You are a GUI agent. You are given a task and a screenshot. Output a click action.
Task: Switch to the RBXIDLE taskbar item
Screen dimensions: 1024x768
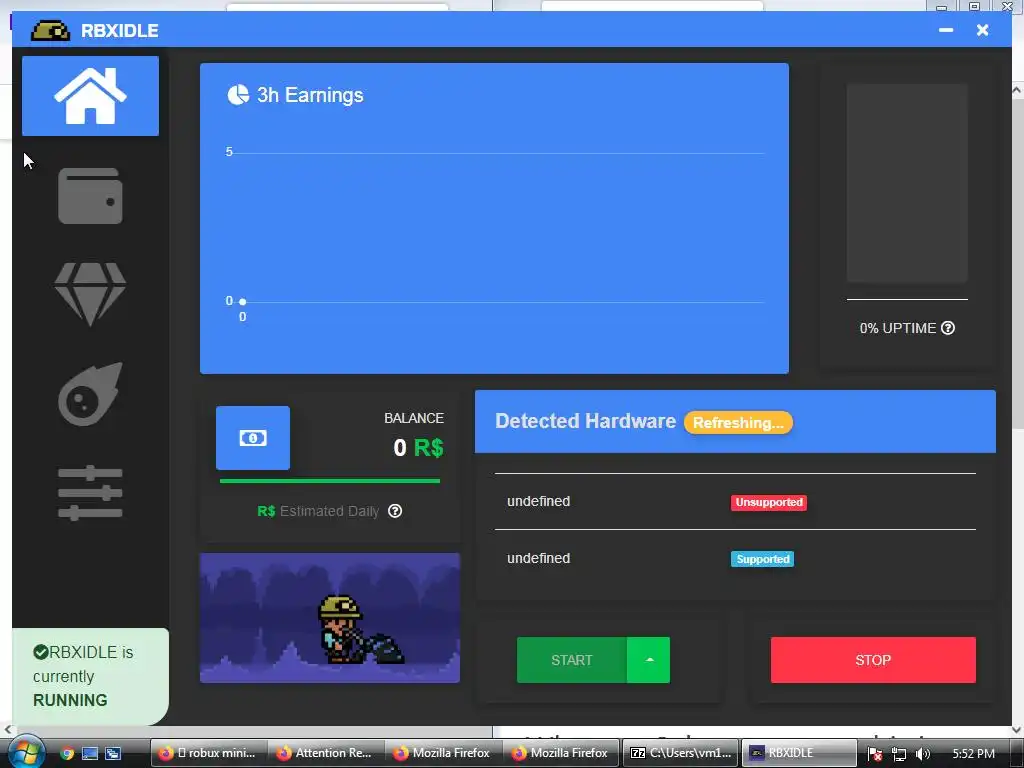coord(799,753)
